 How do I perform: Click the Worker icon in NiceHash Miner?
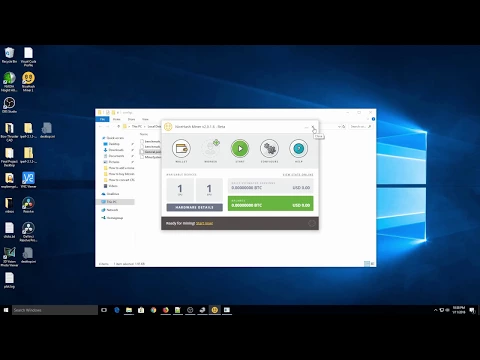(x=211, y=149)
